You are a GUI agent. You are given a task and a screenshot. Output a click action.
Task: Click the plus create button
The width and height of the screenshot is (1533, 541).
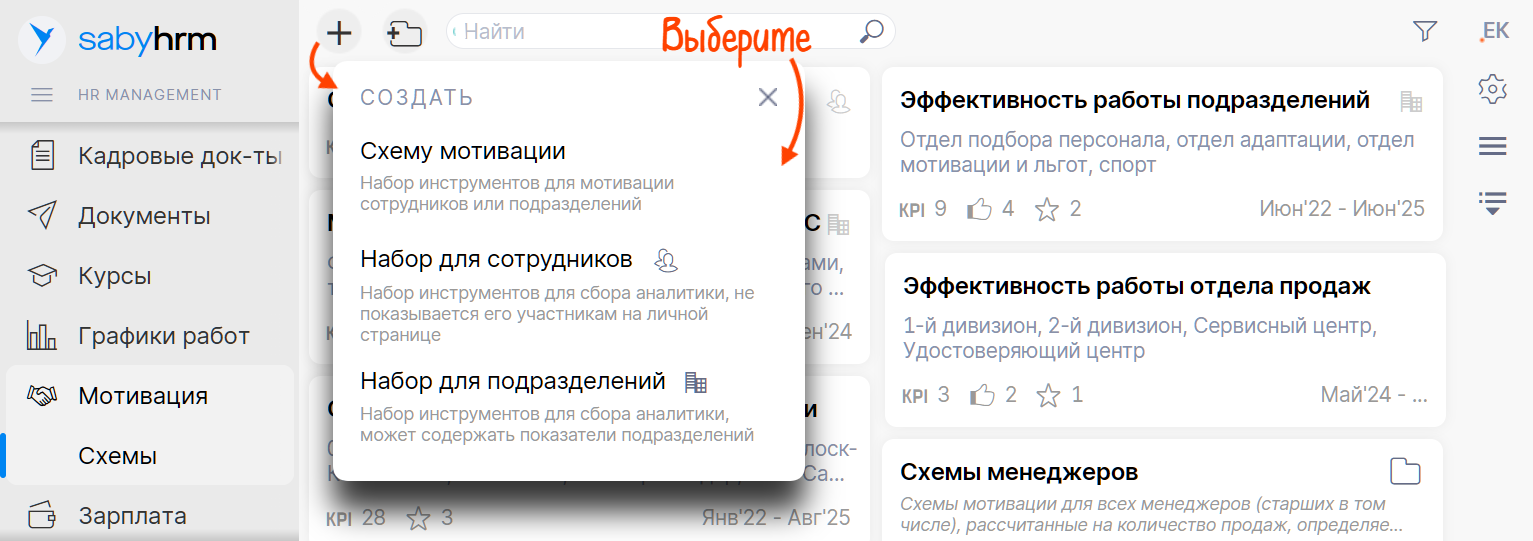(x=340, y=33)
